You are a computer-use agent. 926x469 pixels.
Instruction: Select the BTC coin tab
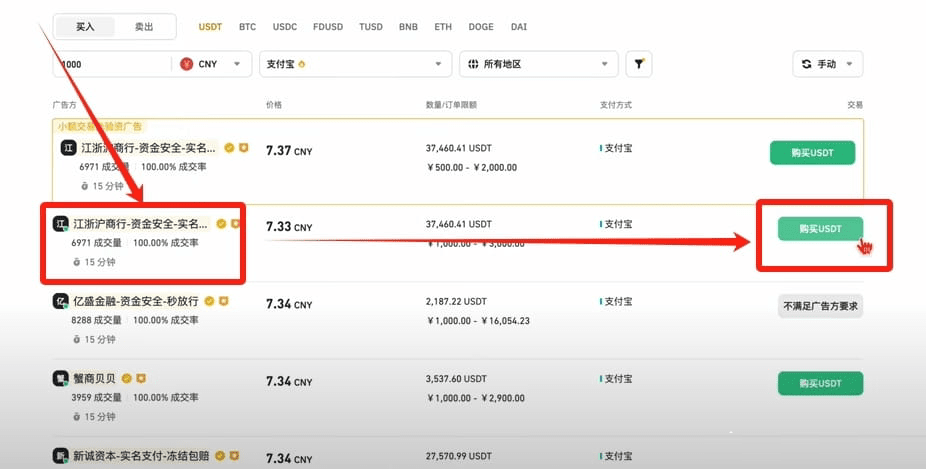point(247,27)
